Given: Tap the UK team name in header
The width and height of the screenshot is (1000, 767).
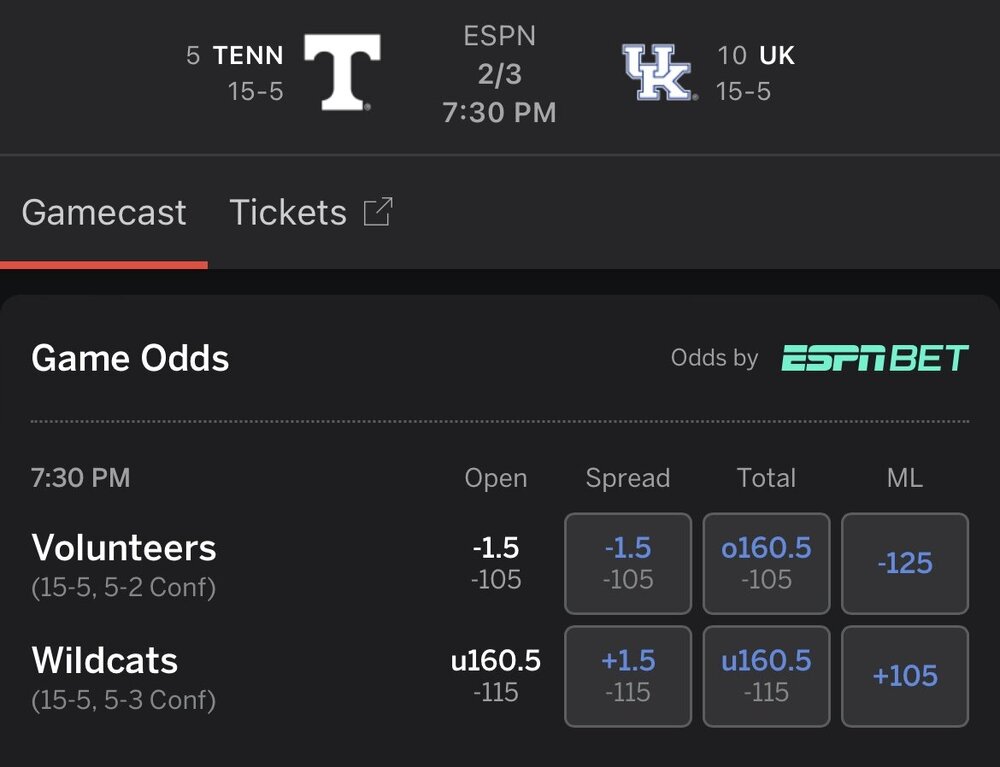Looking at the screenshot, I should click(x=777, y=55).
